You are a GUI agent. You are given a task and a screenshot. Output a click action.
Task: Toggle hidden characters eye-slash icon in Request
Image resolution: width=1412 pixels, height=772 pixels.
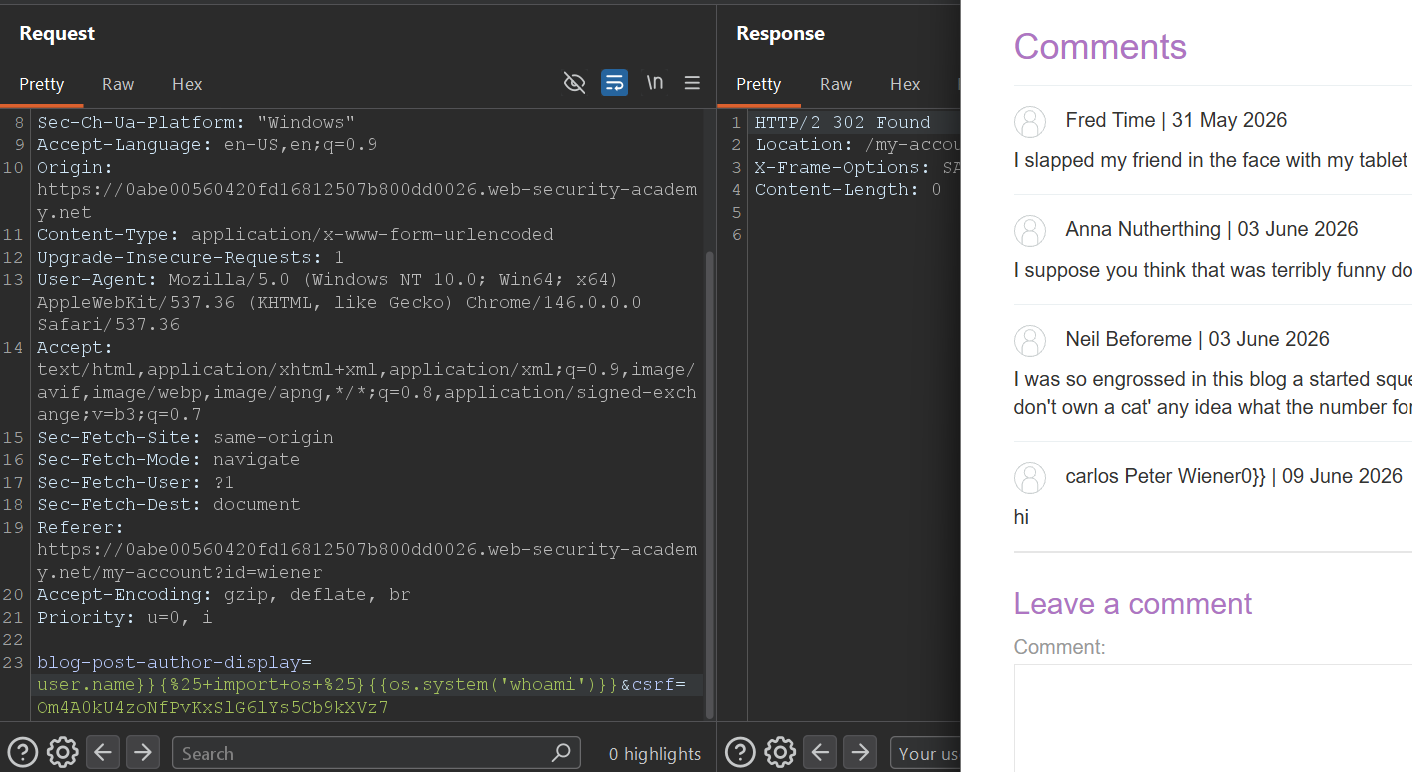(x=574, y=83)
